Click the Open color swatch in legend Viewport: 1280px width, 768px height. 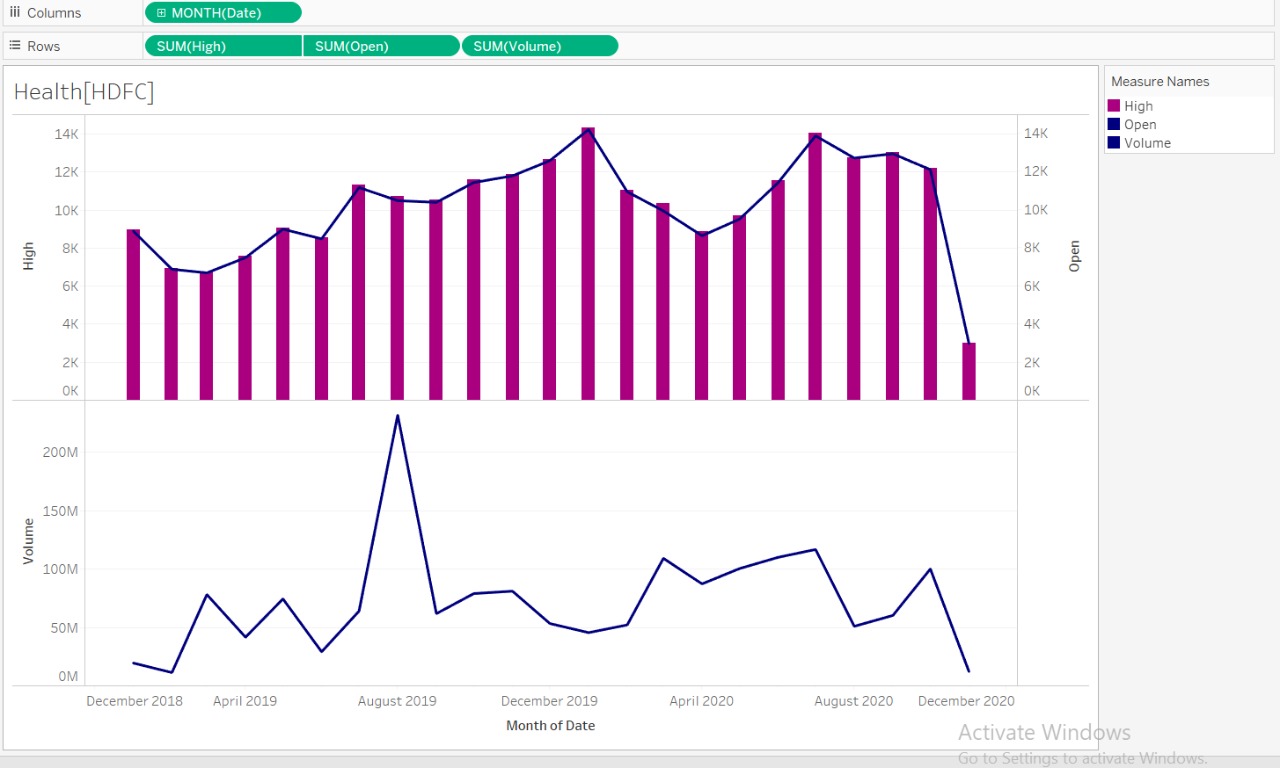(1114, 124)
